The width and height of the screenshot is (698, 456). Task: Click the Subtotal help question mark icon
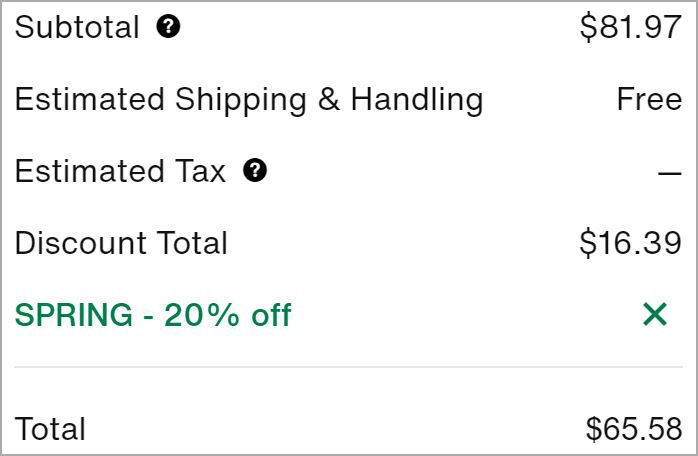click(x=168, y=27)
